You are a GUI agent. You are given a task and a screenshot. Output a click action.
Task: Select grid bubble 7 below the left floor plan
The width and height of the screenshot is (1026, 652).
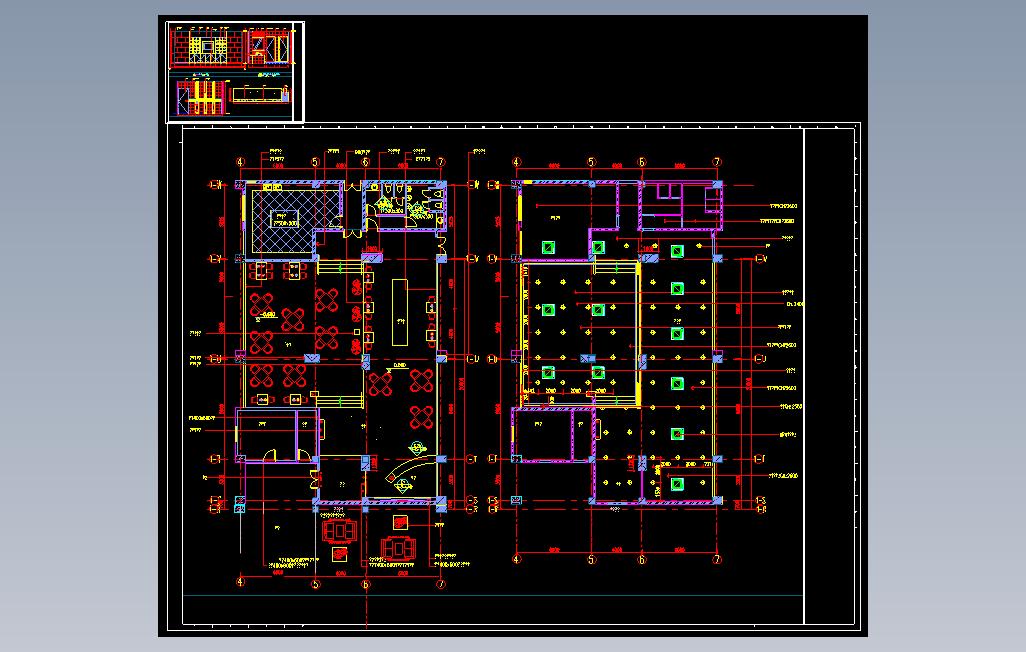pyautogui.click(x=441, y=584)
